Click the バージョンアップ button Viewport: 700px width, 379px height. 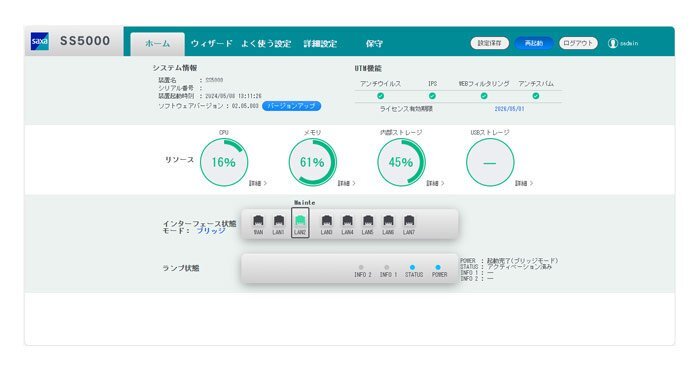(x=292, y=106)
